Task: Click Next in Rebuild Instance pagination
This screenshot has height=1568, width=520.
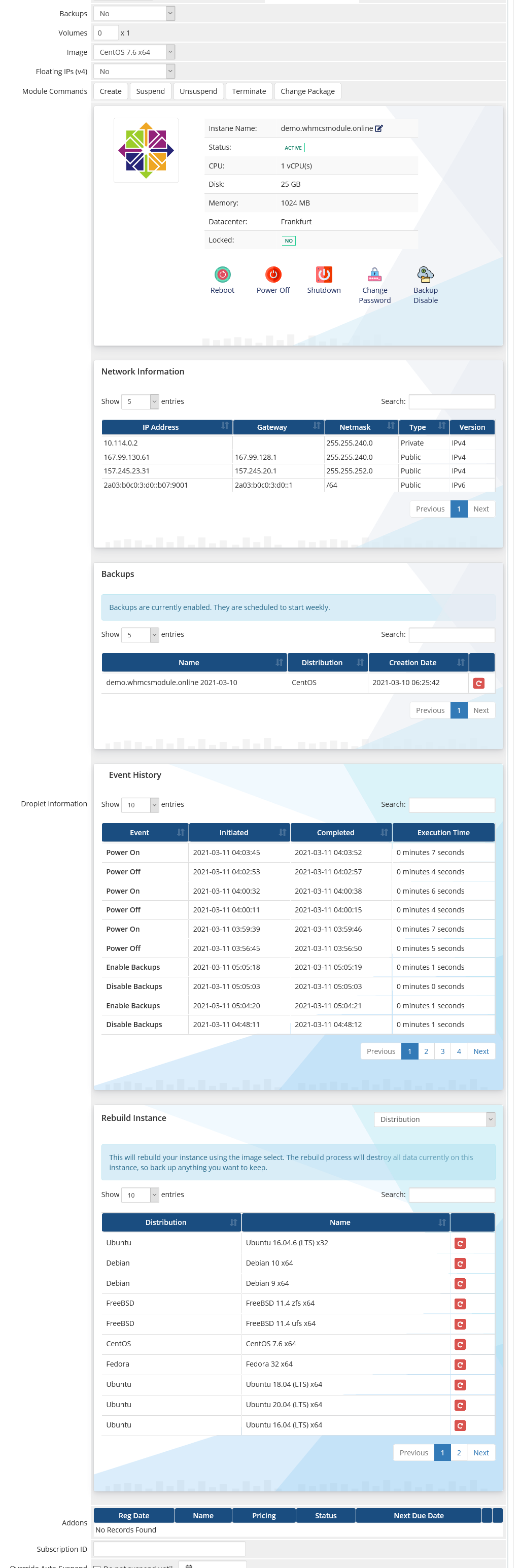Action: (x=481, y=1452)
